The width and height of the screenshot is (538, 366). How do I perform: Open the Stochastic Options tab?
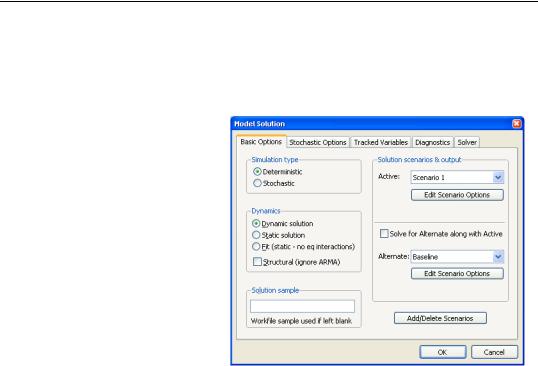[318, 142]
